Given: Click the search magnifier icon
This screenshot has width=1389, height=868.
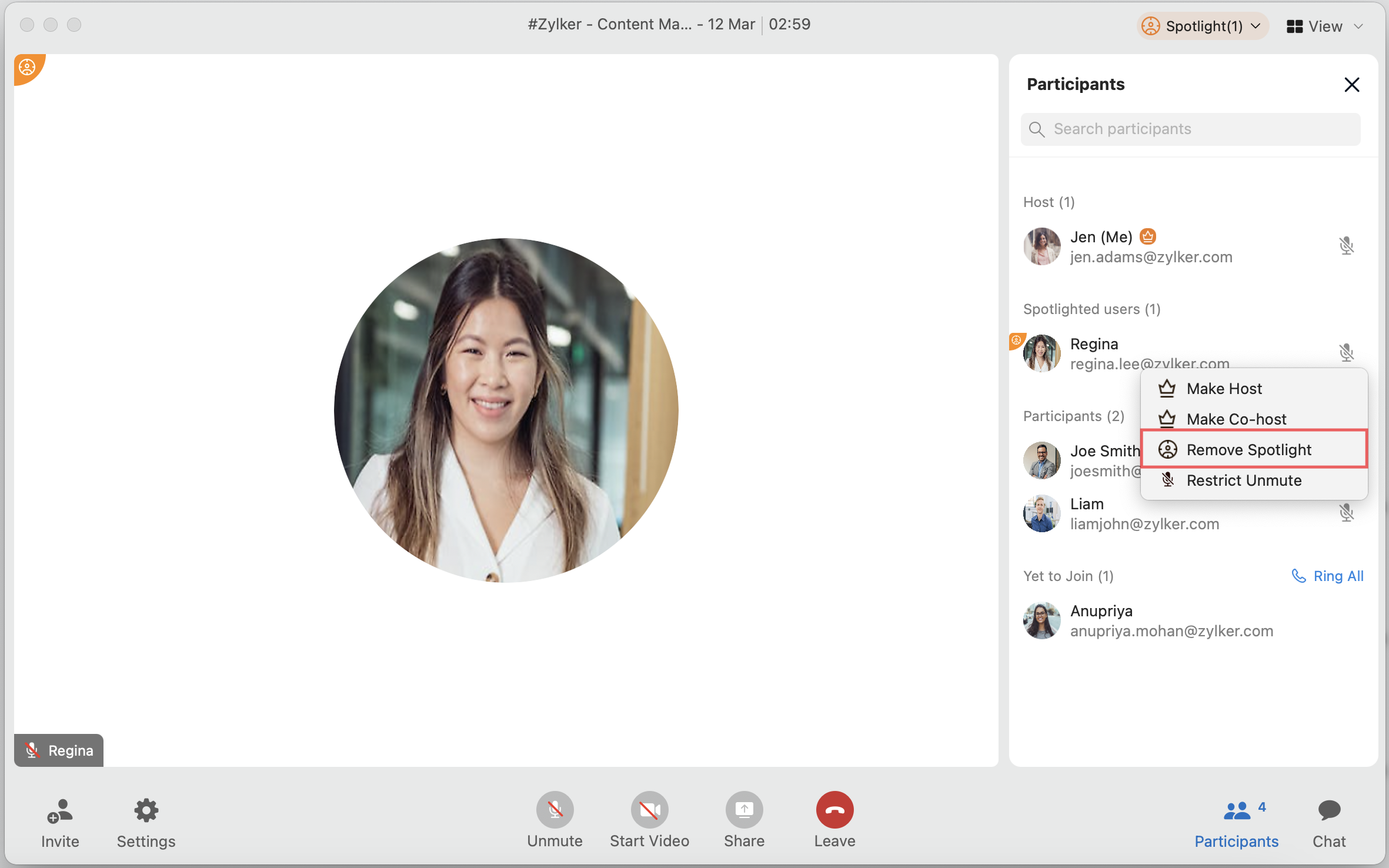Looking at the screenshot, I should pyautogui.click(x=1037, y=129).
